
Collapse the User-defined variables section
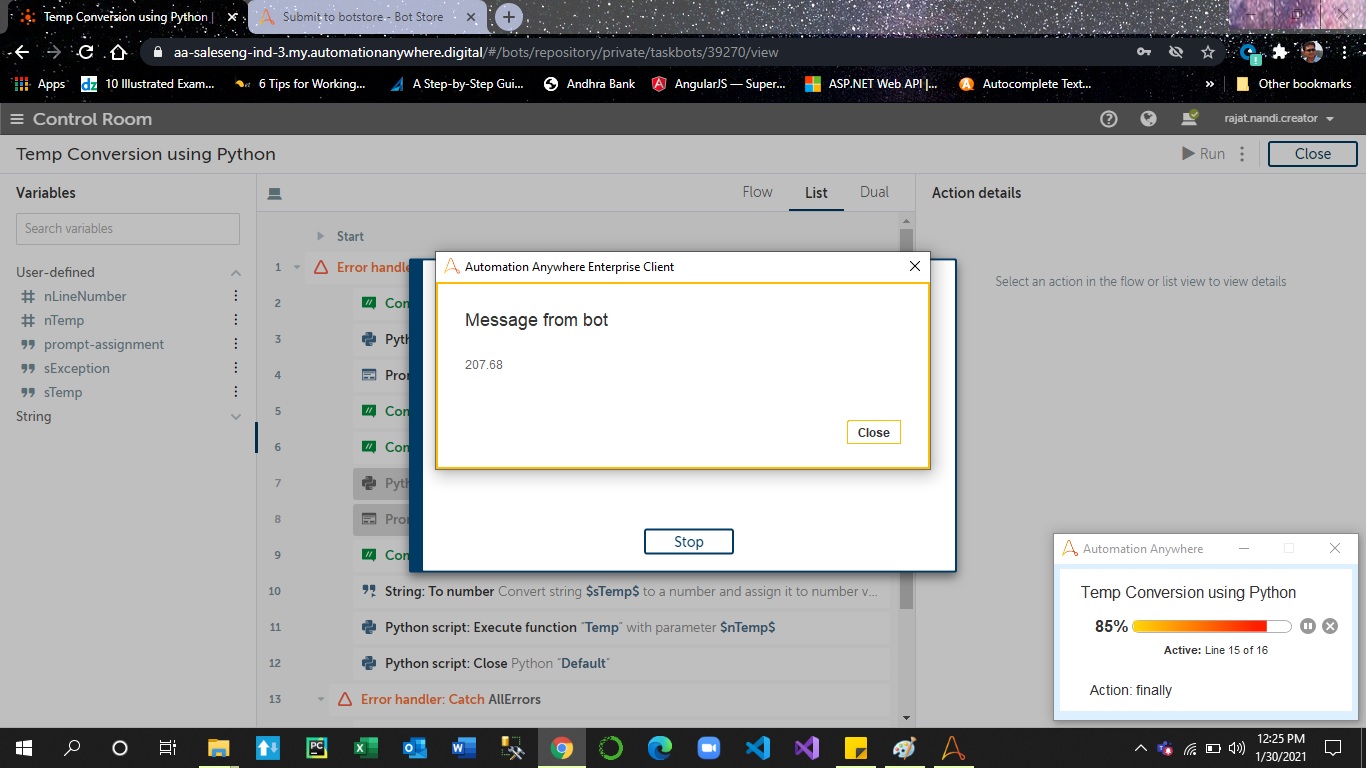coord(236,273)
